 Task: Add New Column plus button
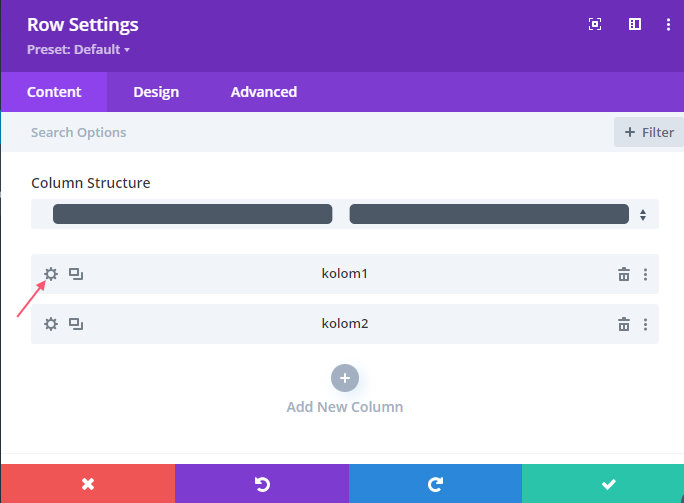[345, 378]
